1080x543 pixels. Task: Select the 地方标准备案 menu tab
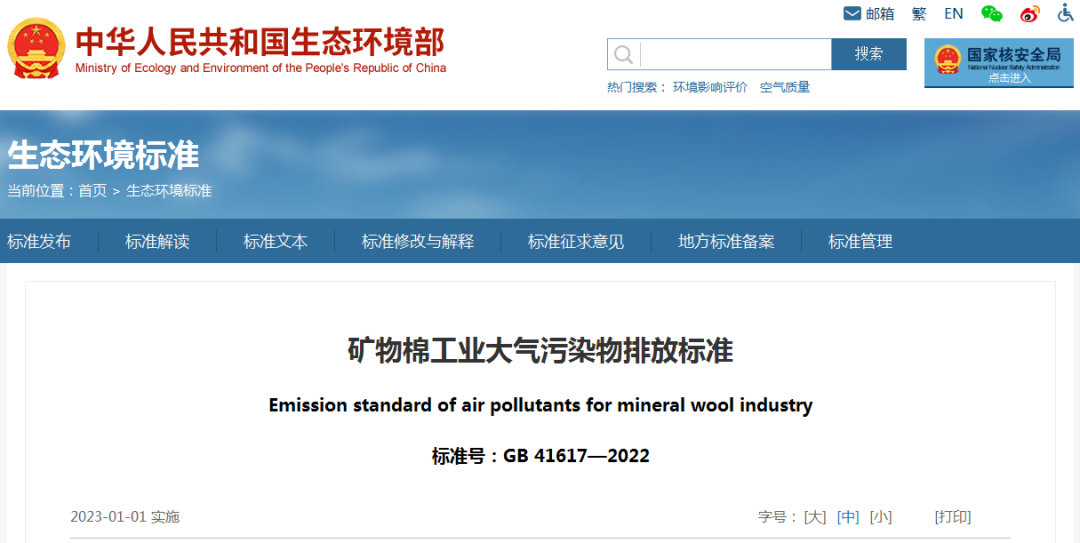click(x=725, y=241)
